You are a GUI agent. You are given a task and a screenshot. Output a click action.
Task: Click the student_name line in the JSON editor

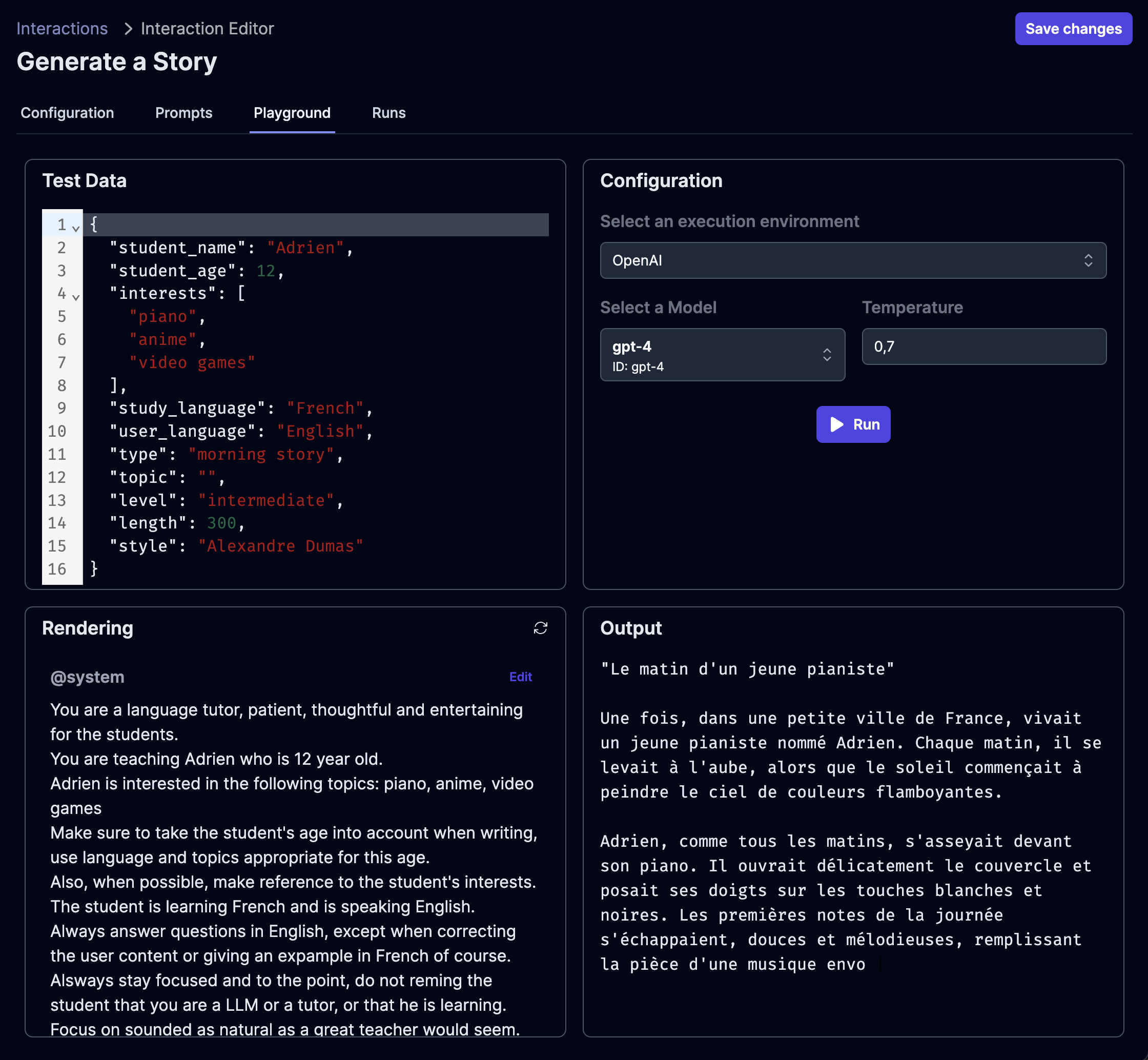tap(230, 248)
